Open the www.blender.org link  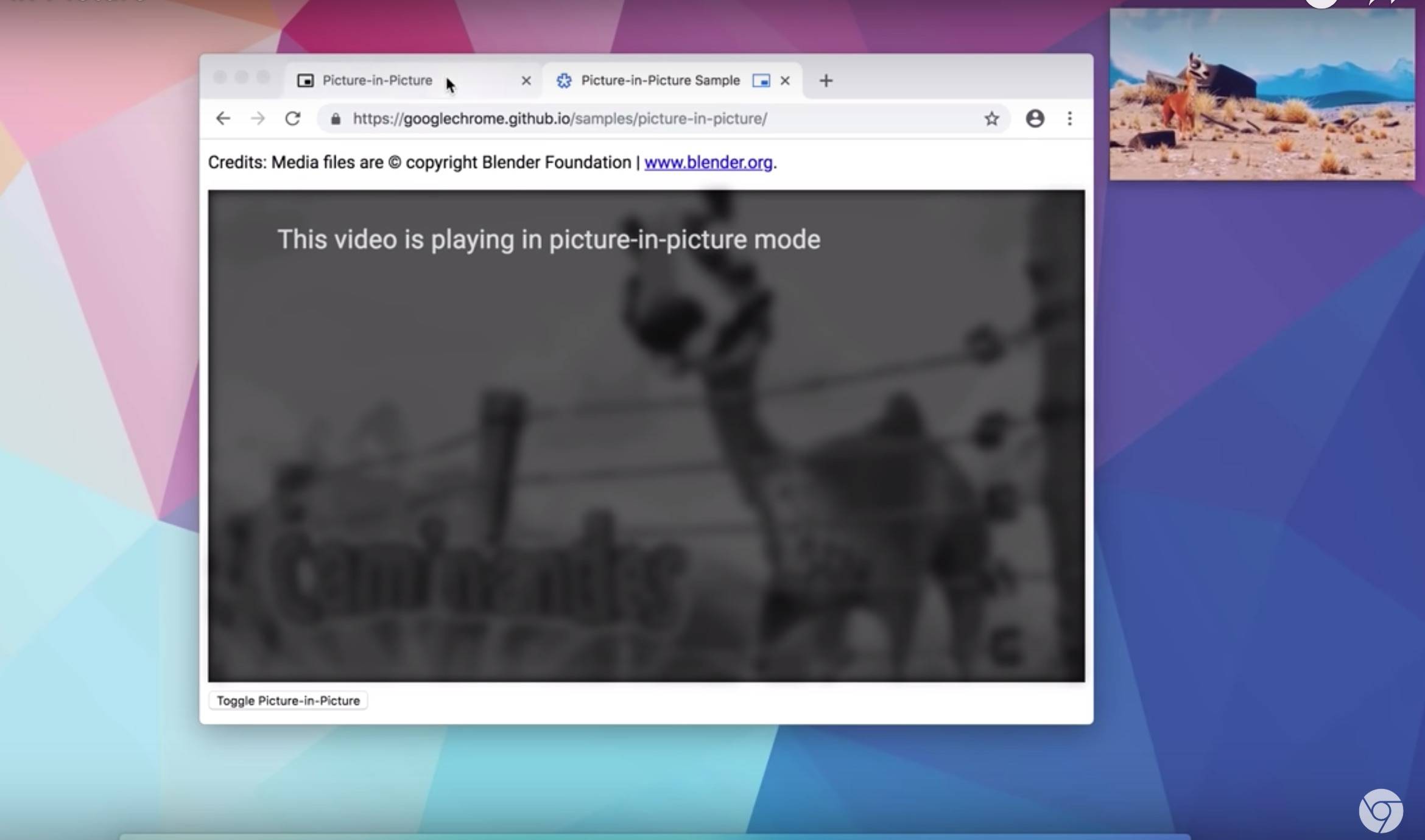[x=708, y=163]
